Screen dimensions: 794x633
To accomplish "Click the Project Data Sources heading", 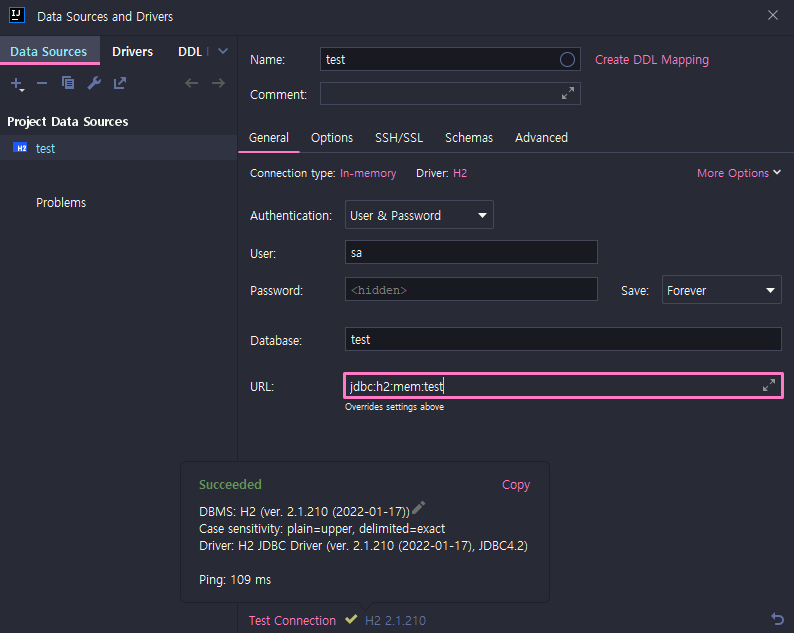I will click(x=67, y=122).
